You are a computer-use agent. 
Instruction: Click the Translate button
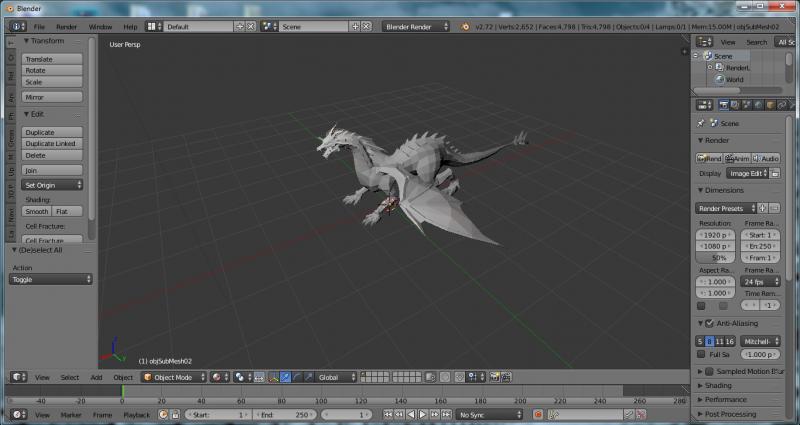pyautogui.click(x=52, y=59)
